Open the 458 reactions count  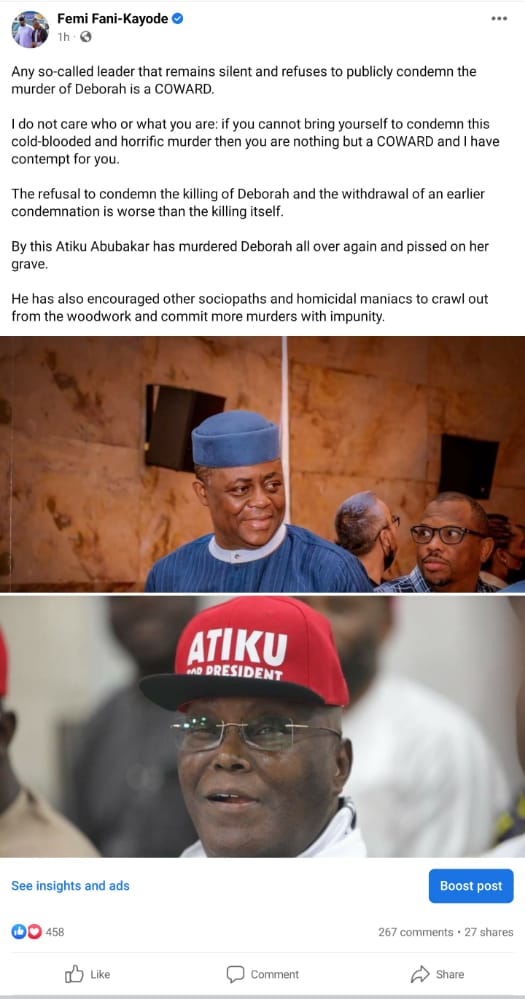coord(55,932)
